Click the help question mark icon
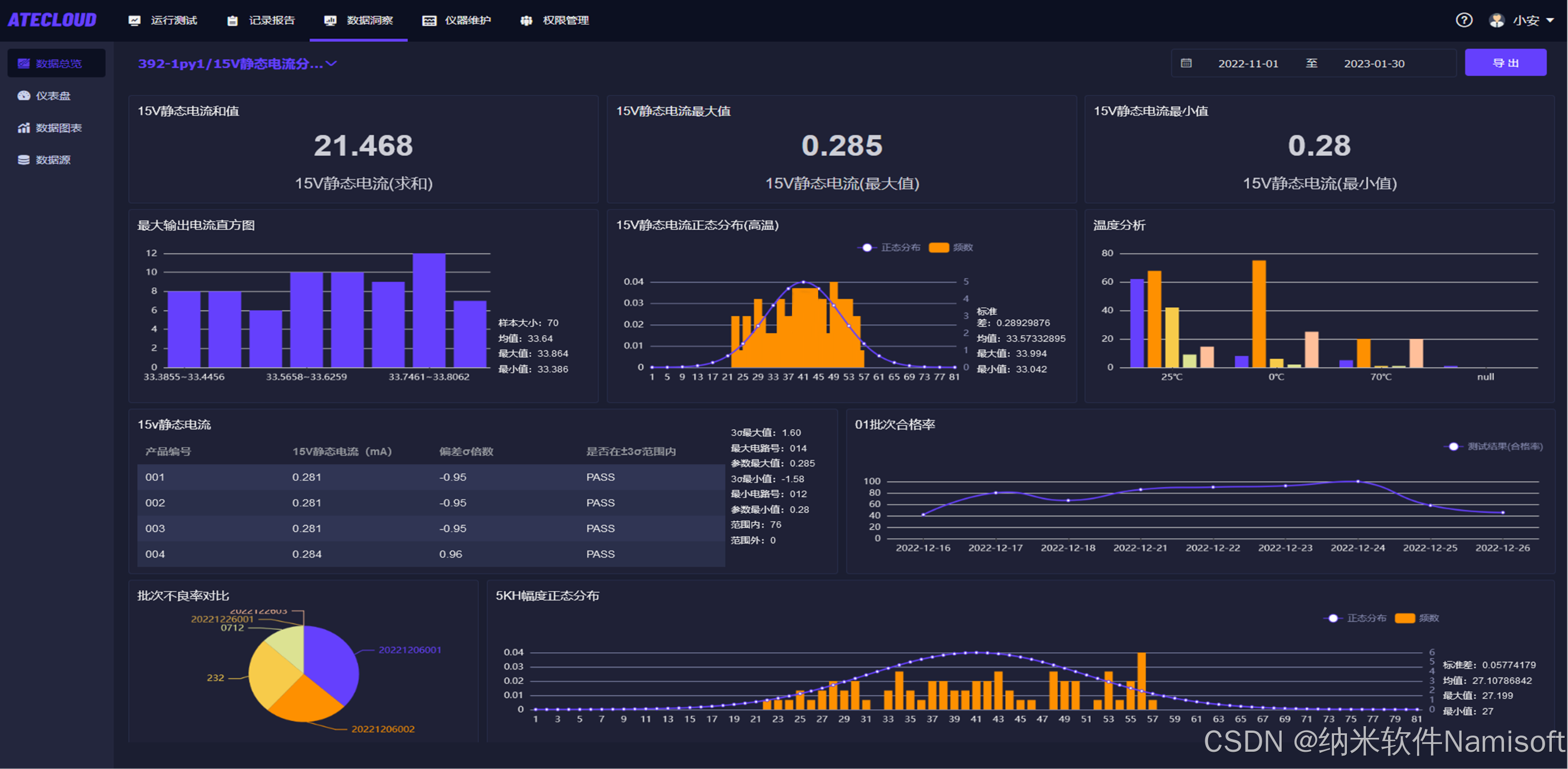This screenshot has width=1568, height=769. (1464, 20)
